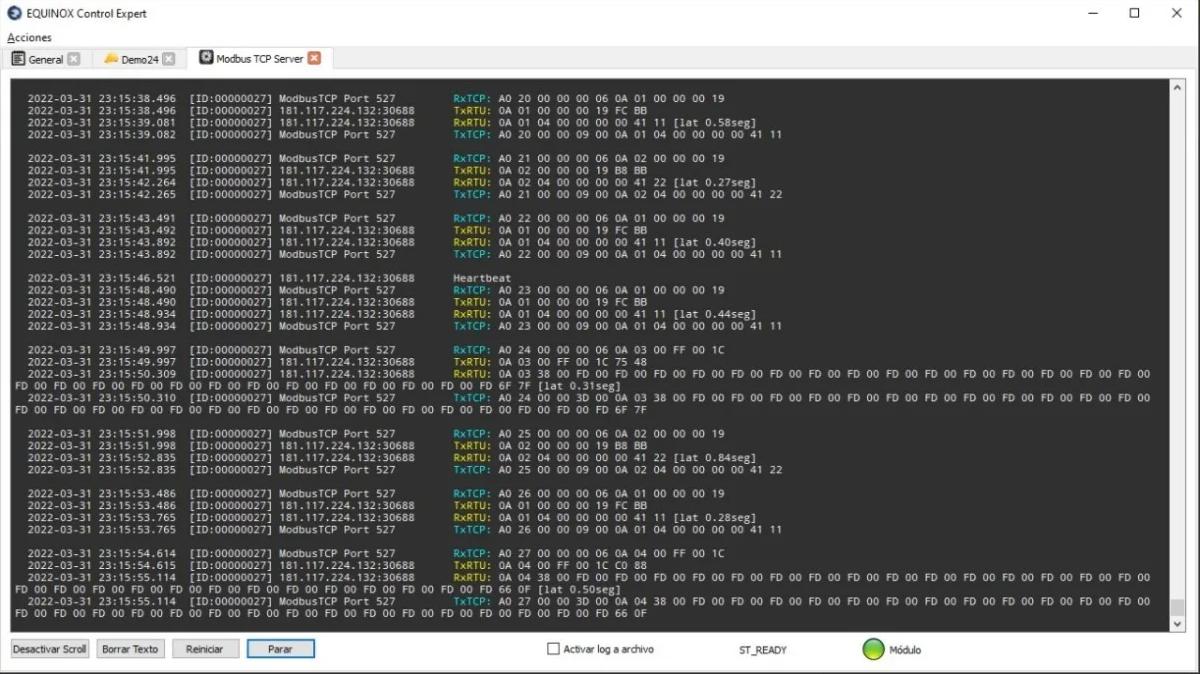1200x674 pixels.
Task: Click the EQUINOX app icon in title bar
Action: 14,13
